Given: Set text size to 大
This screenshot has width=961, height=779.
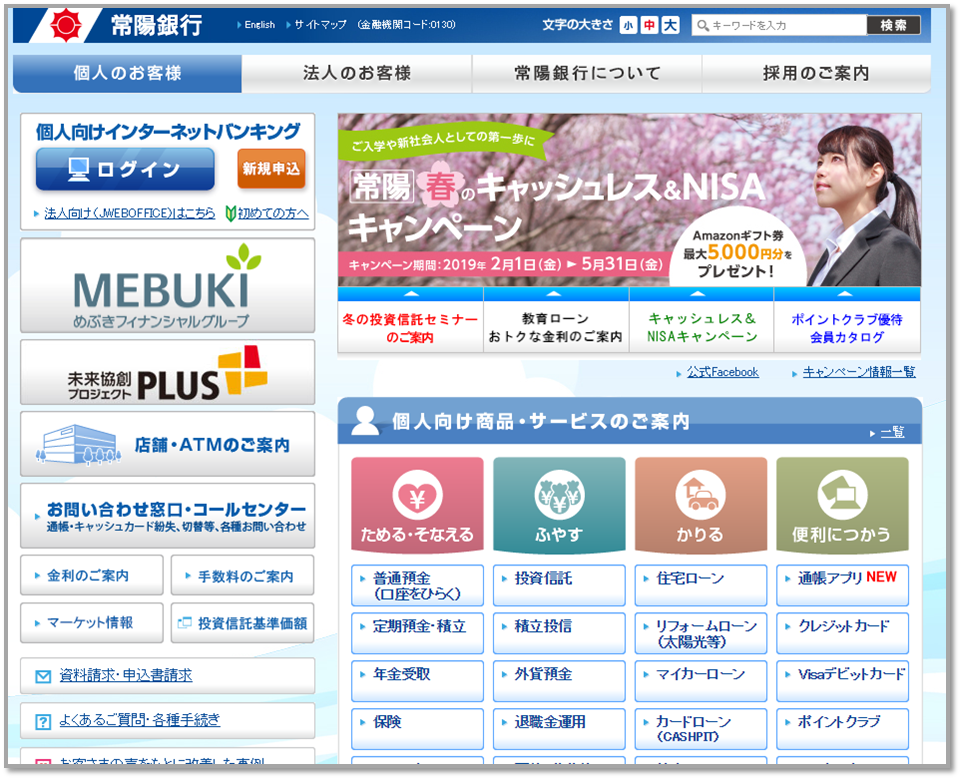Looking at the screenshot, I should [x=670, y=25].
